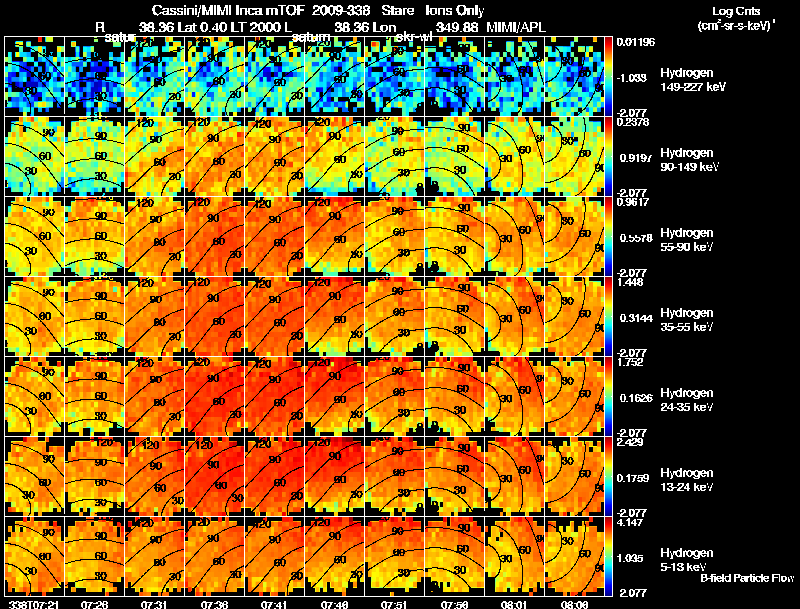800x609 pixels.
Task: Open the 24-35 keV image panel at 07:56
Action: (455, 396)
